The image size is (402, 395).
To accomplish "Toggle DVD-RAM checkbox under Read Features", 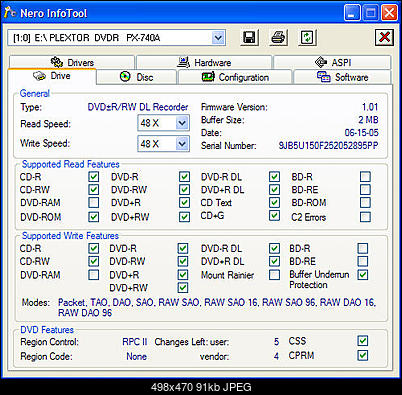I will [94, 203].
